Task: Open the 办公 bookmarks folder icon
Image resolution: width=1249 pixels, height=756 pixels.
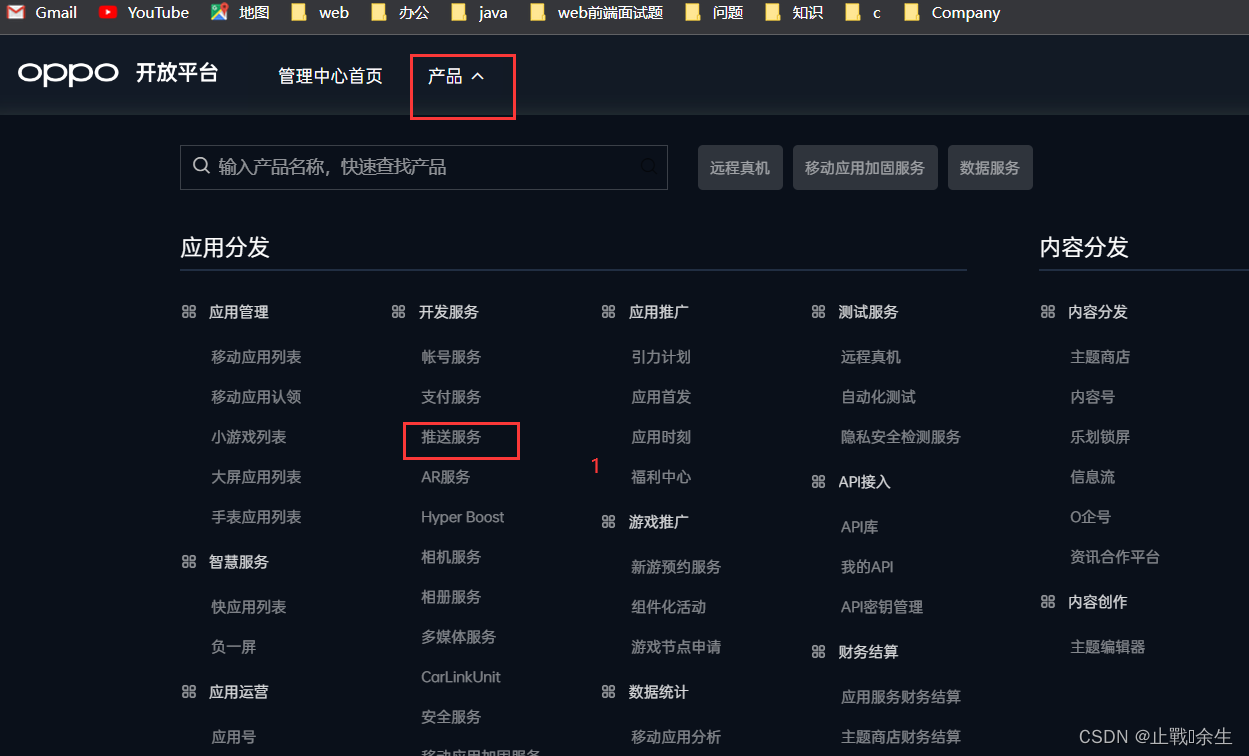Action: pyautogui.click(x=378, y=13)
